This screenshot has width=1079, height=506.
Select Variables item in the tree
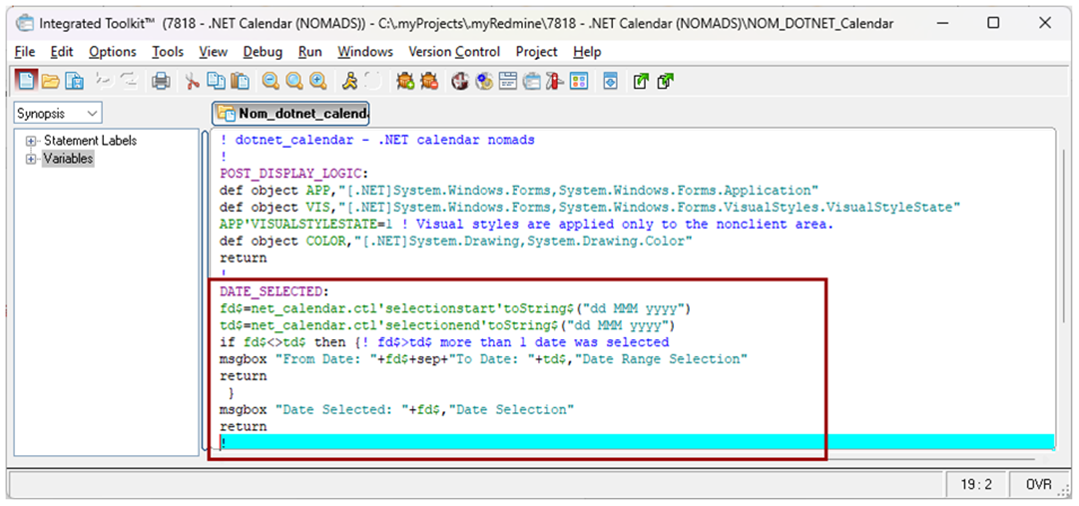click(68, 159)
